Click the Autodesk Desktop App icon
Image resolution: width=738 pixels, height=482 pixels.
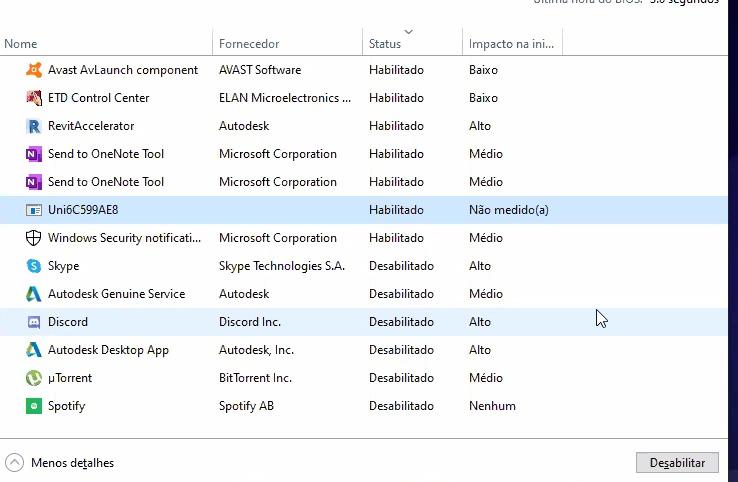33,350
